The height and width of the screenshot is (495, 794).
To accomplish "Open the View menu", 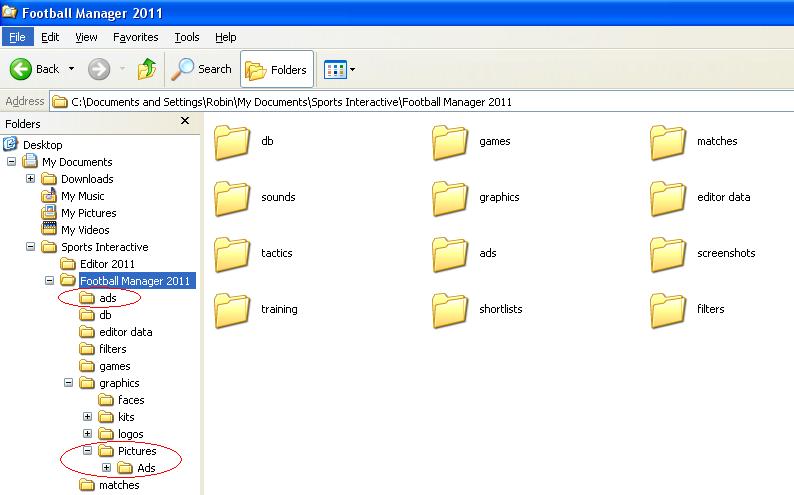I will [x=86, y=37].
